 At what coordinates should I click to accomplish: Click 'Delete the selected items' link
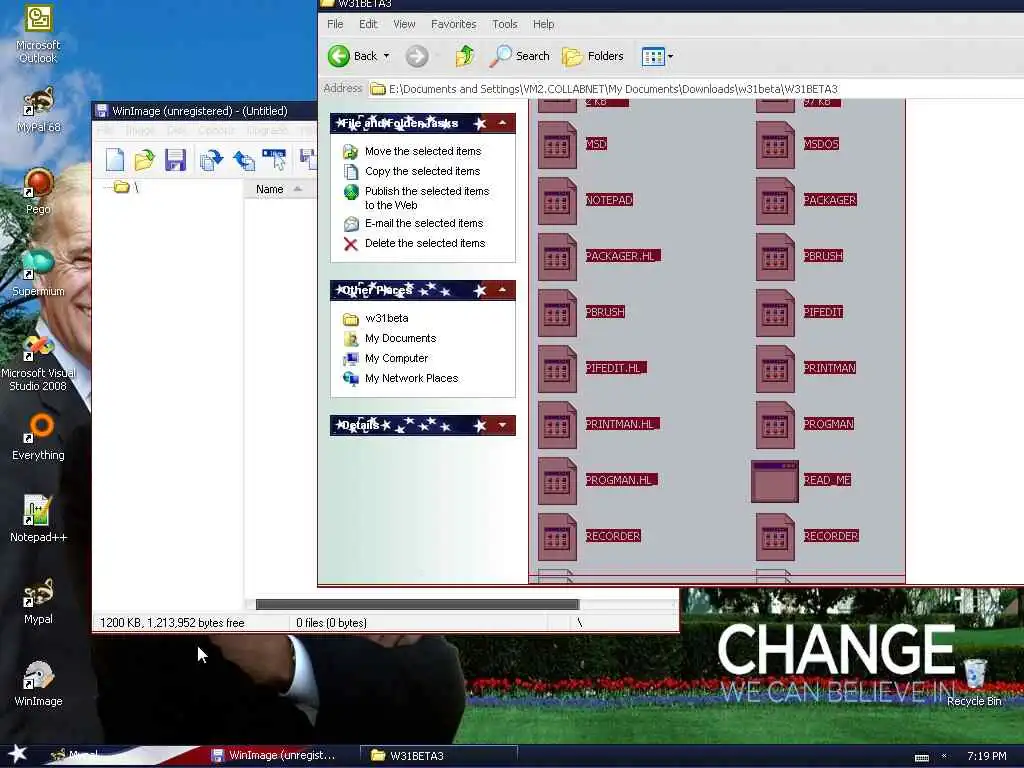[x=424, y=244]
